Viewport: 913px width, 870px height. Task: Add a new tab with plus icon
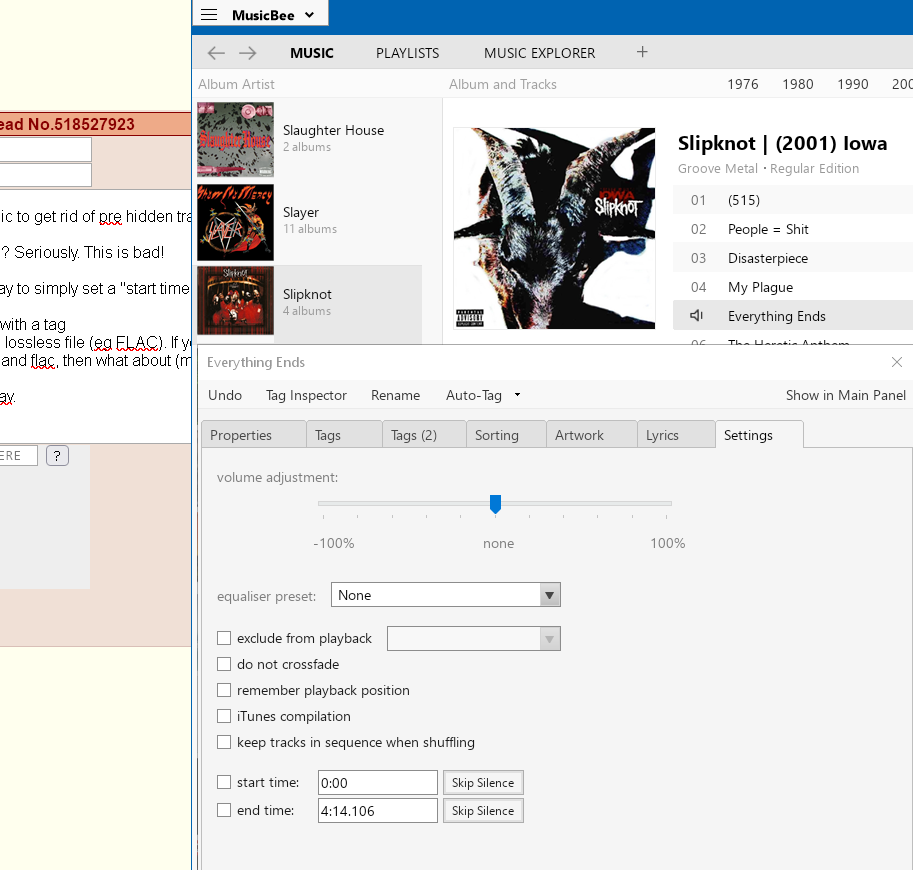642,53
